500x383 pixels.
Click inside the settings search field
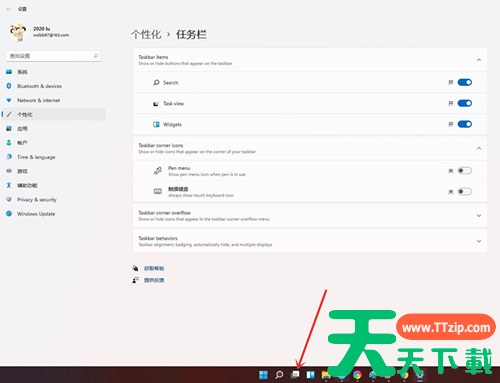[x=53, y=56]
